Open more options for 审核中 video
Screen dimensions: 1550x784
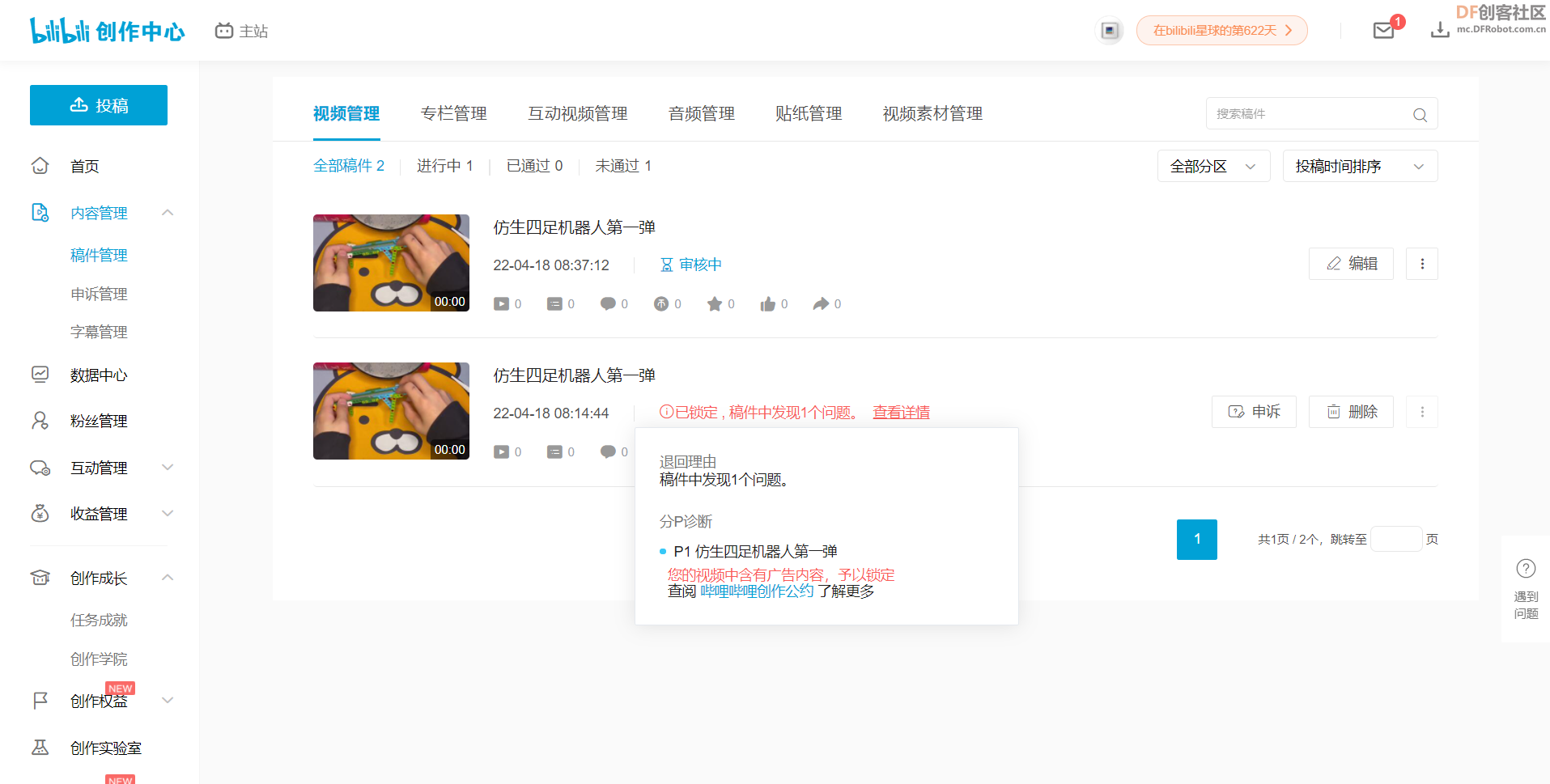(1422, 264)
